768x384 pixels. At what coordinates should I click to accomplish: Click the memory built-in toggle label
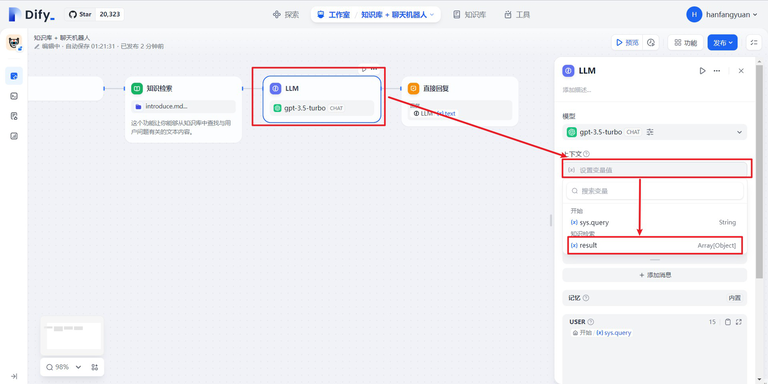734,298
